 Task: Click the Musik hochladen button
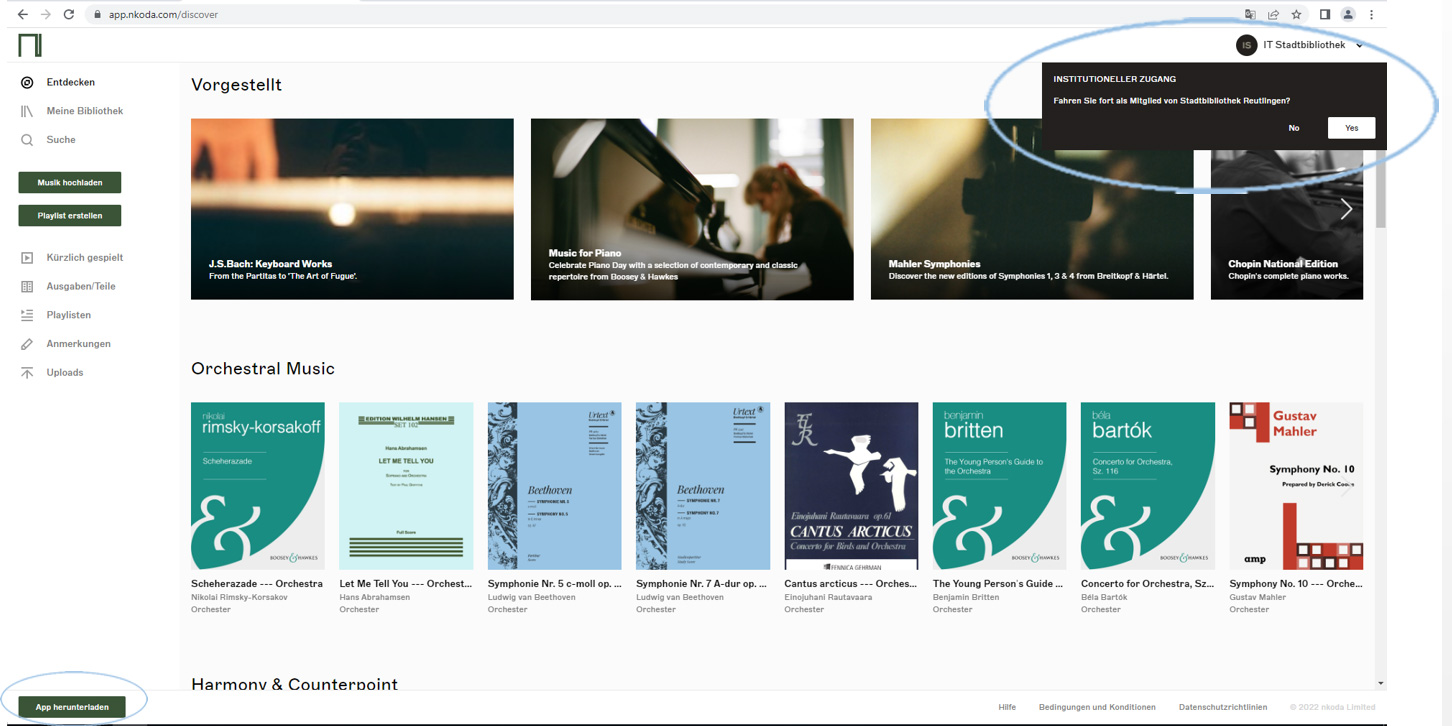click(x=70, y=183)
